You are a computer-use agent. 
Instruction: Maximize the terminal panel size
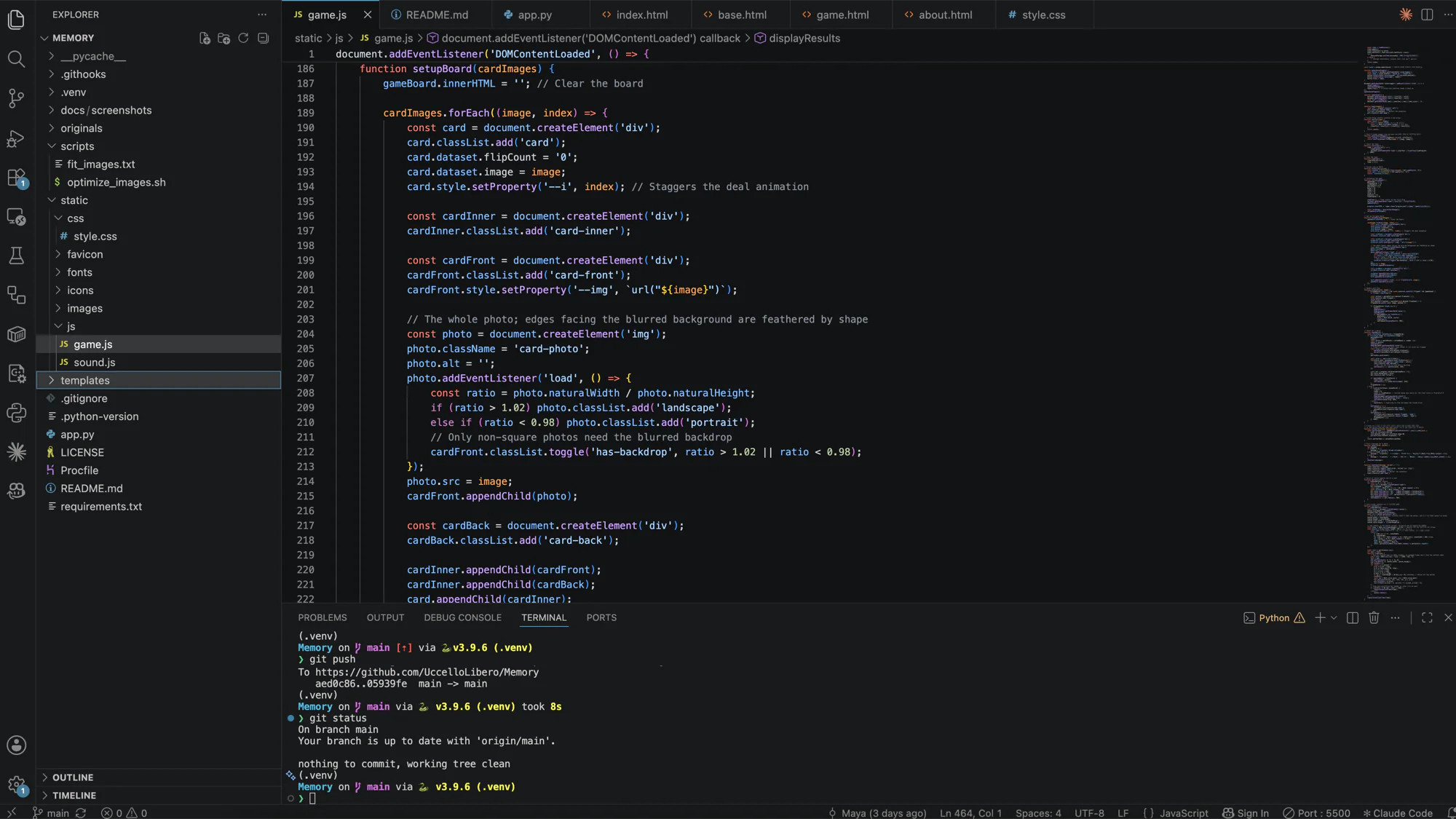coord(1427,617)
